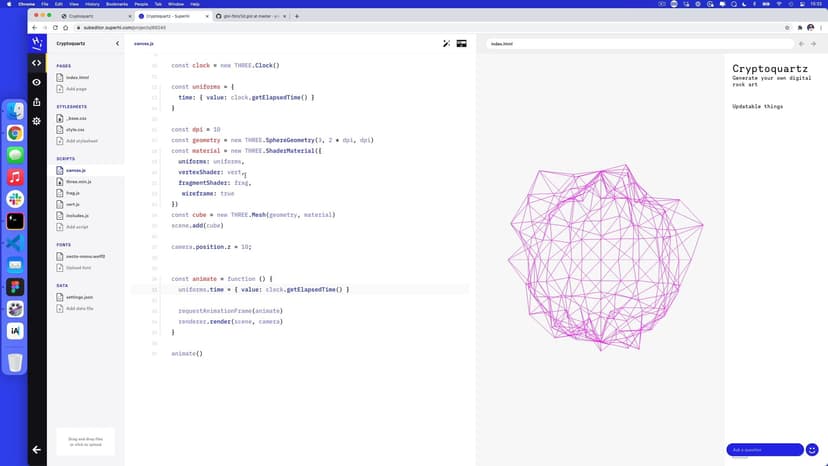The width and height of the screenshot is (828, 466).
Task: Click the SuperHi logo icon
Action: 37,43
